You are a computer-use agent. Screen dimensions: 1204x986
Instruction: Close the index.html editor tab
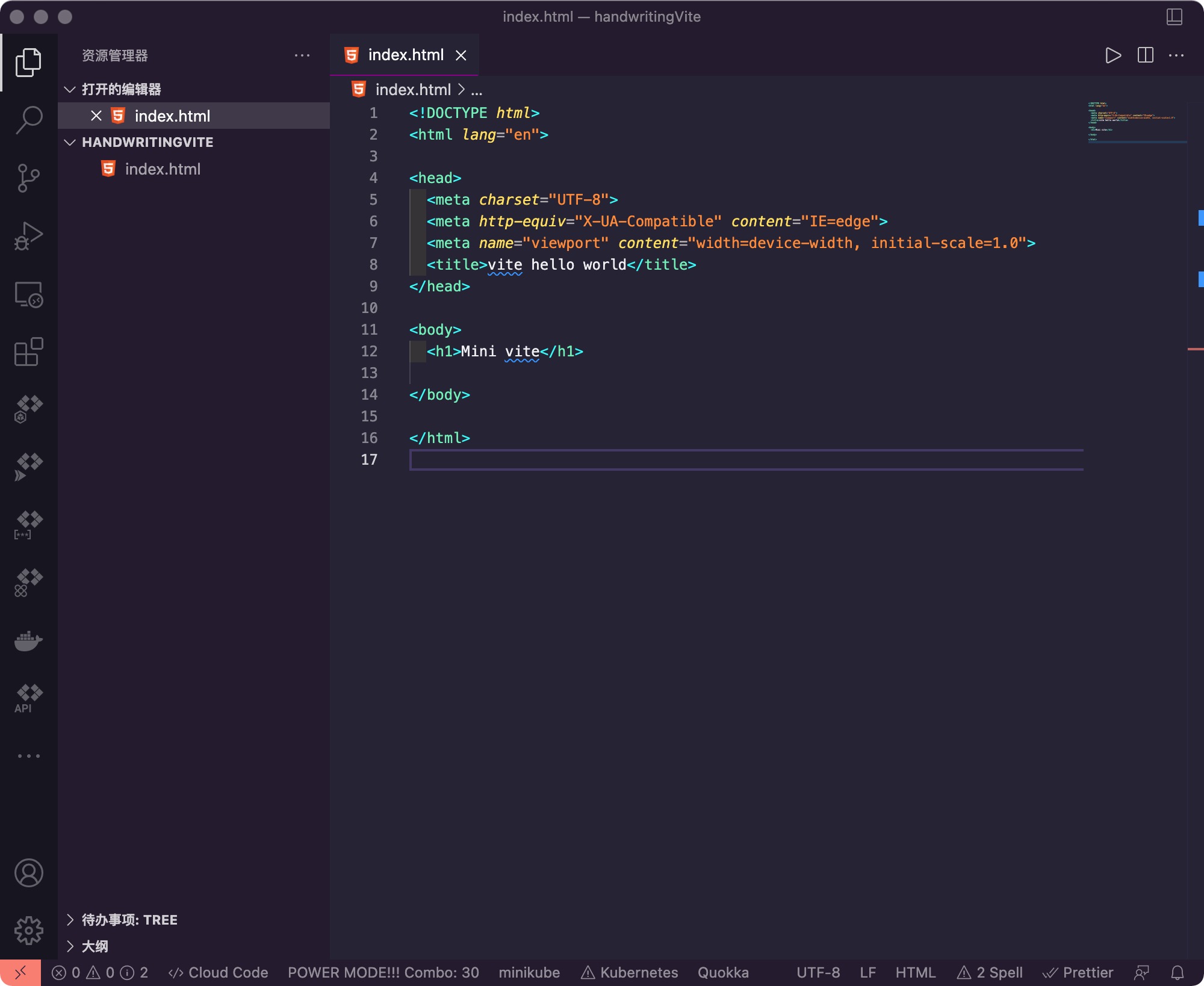point(461,55)
